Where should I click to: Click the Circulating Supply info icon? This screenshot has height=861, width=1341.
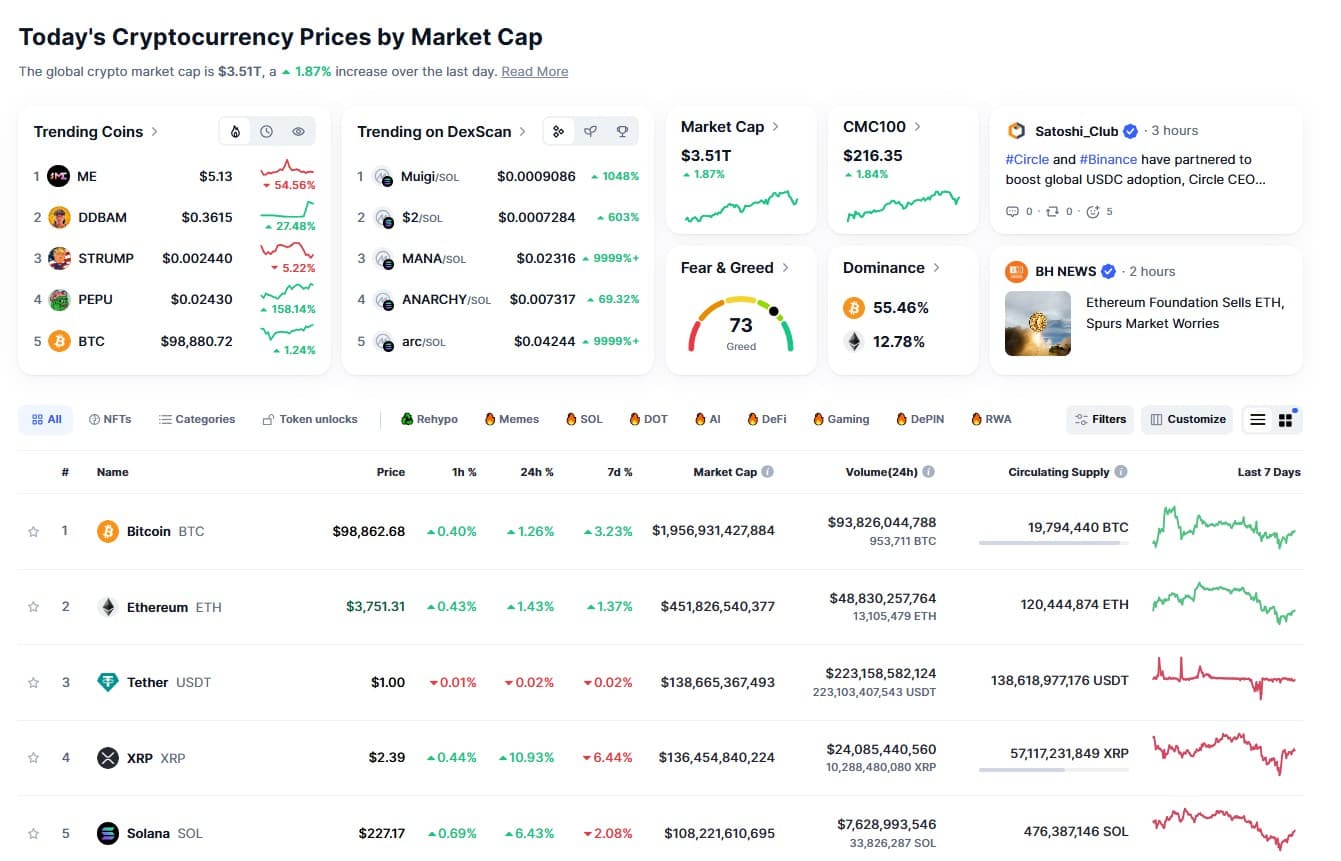(1121, 472)
